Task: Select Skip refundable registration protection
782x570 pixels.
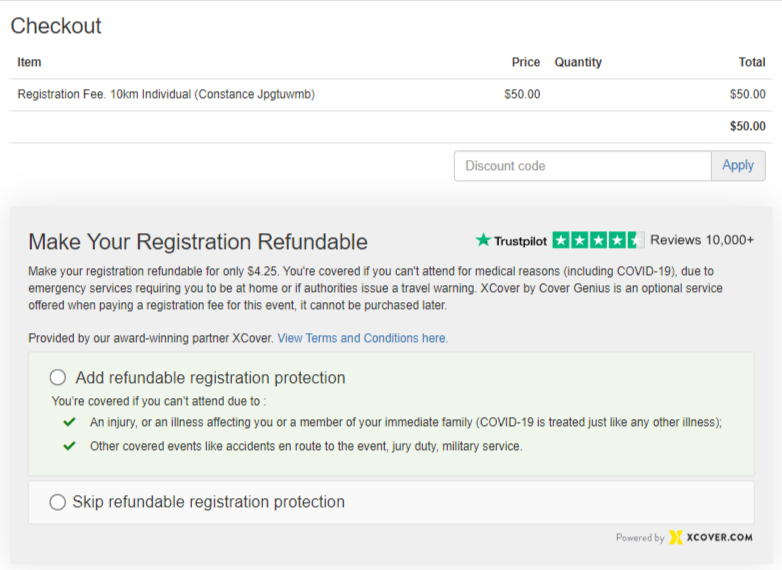Action: [58, 502]
